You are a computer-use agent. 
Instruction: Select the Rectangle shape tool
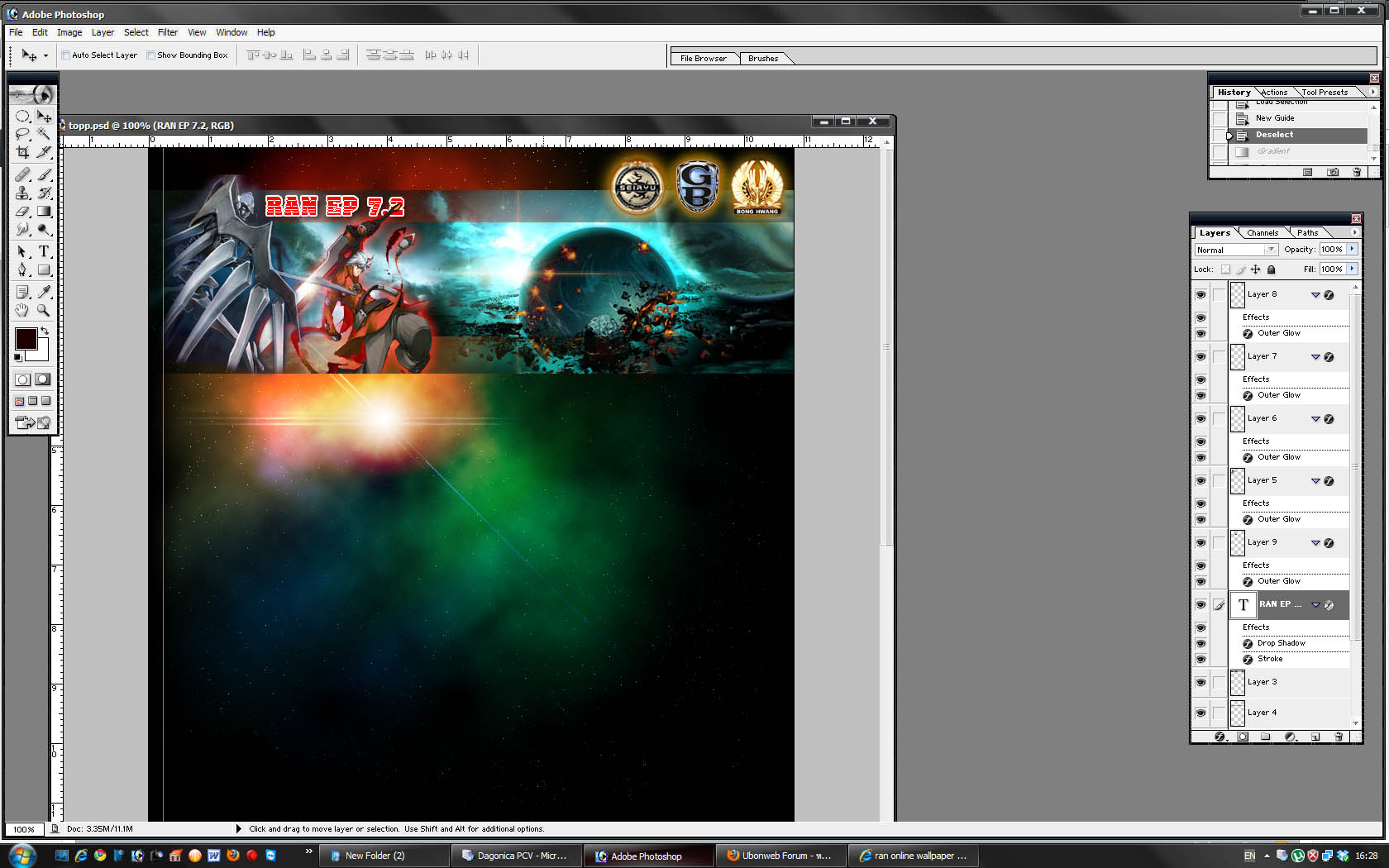tap(44, 269)
